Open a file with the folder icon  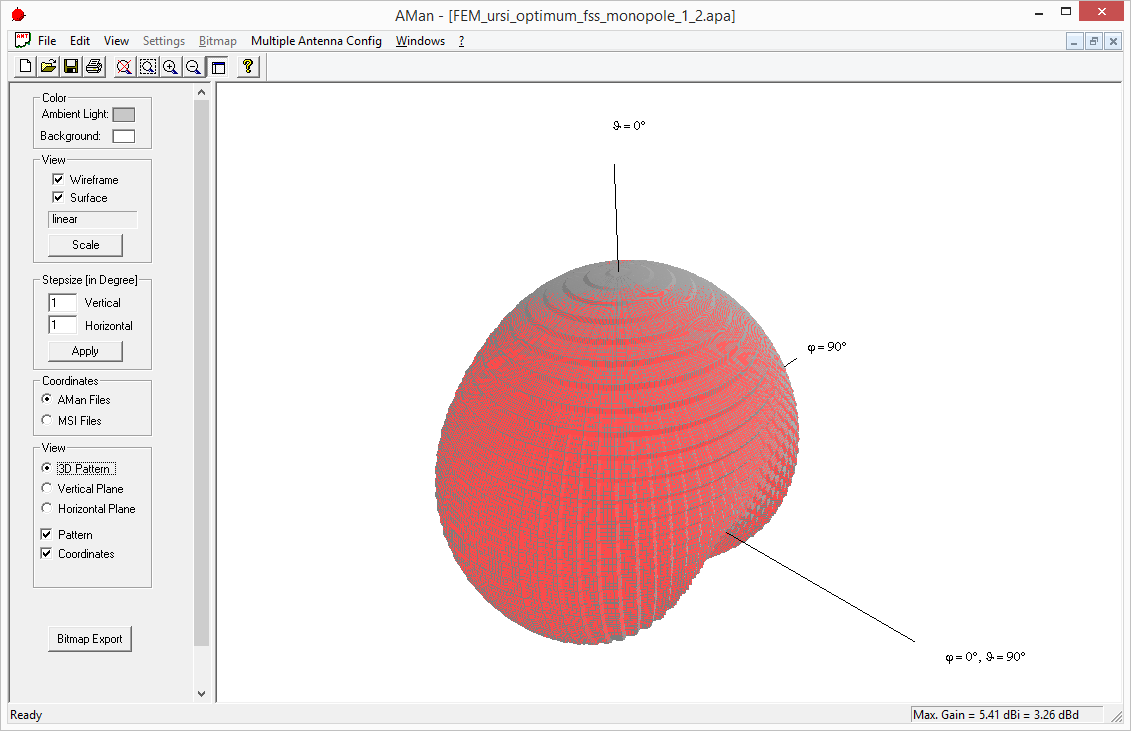coord(48,67)
